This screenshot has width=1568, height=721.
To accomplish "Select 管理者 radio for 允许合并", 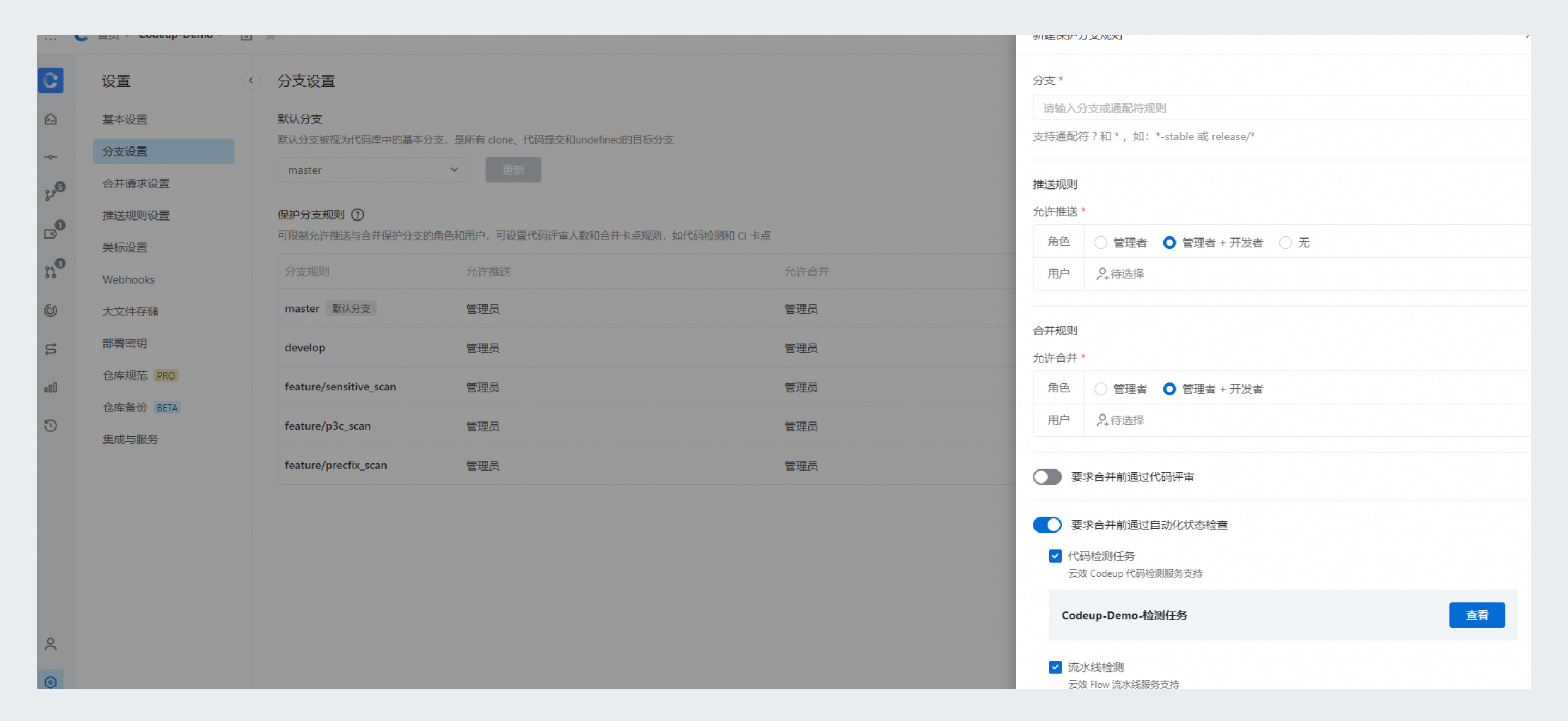I will coord(1100,388).
